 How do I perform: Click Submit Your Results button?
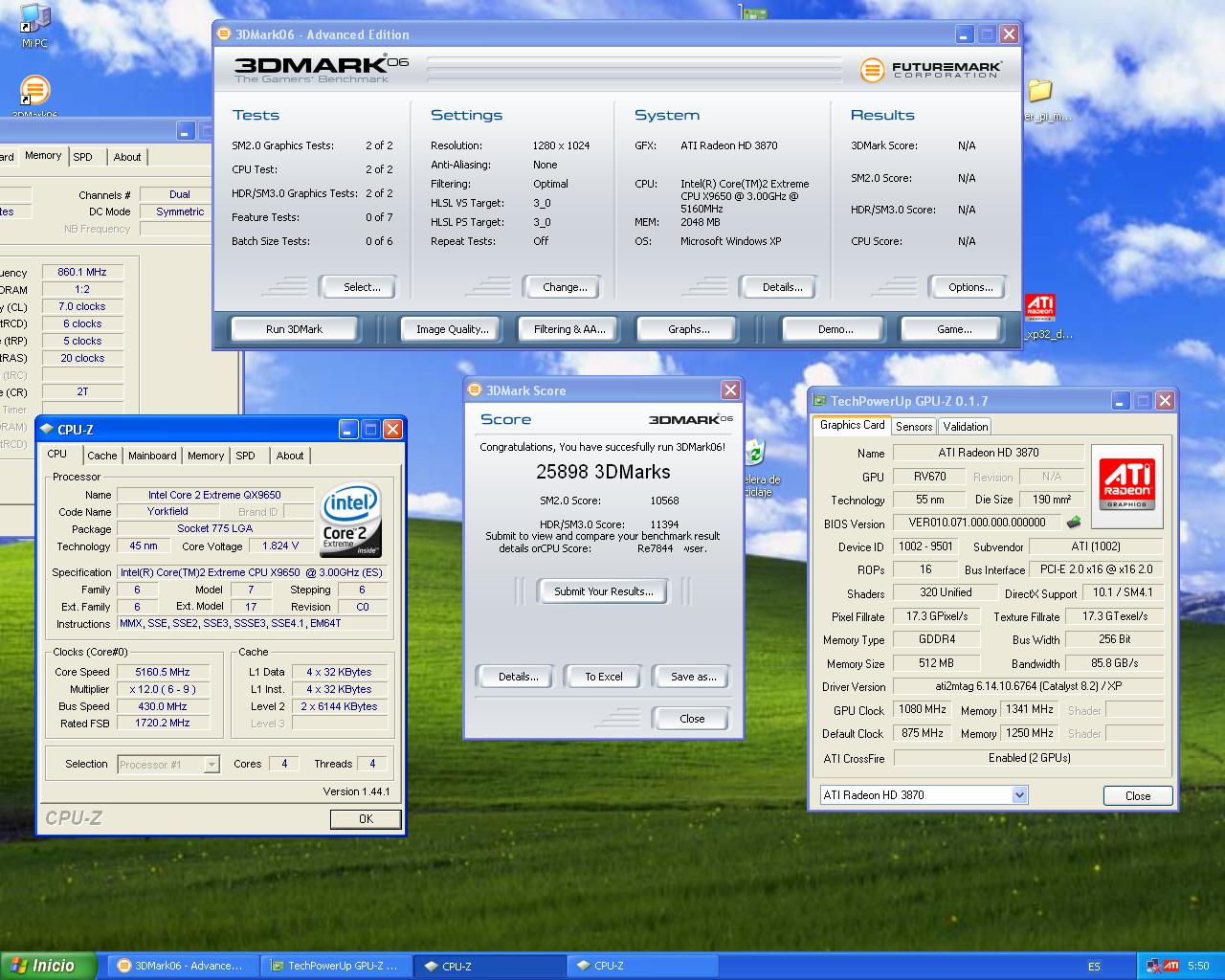pyautogui.click(x=604, y=591)
